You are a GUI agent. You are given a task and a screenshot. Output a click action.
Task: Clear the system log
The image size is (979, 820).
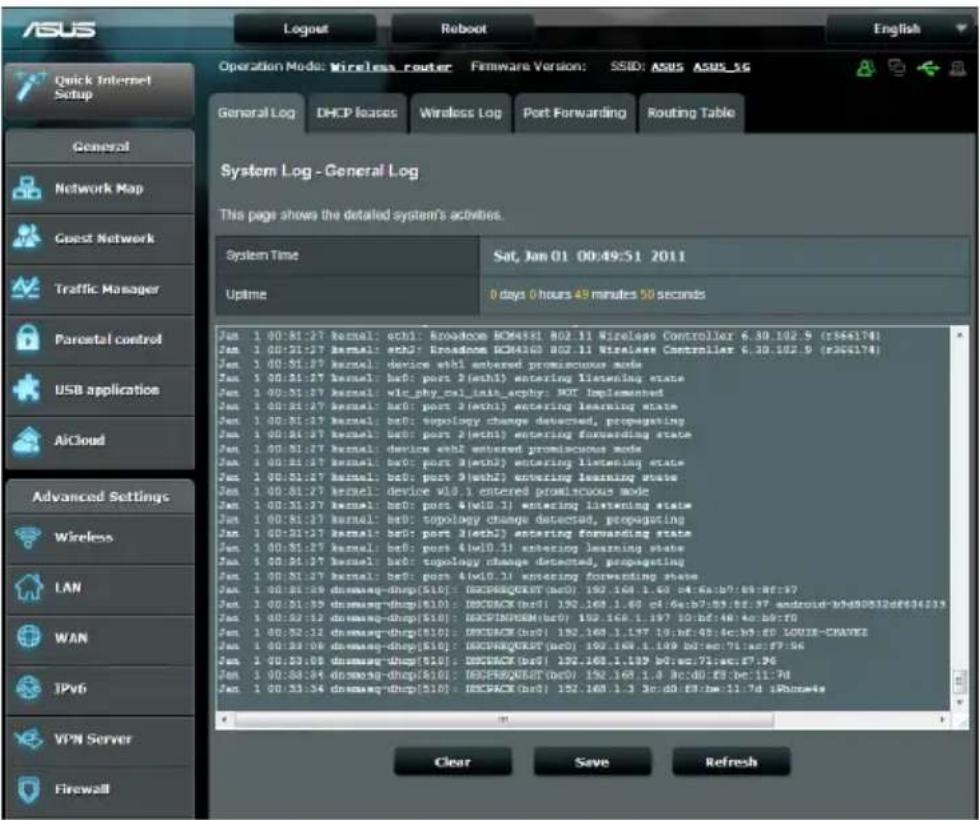tap(453, 762)
